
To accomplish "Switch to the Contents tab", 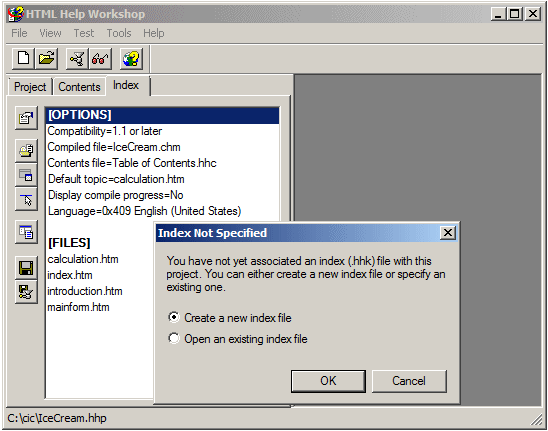I will [x=79, y=87].
